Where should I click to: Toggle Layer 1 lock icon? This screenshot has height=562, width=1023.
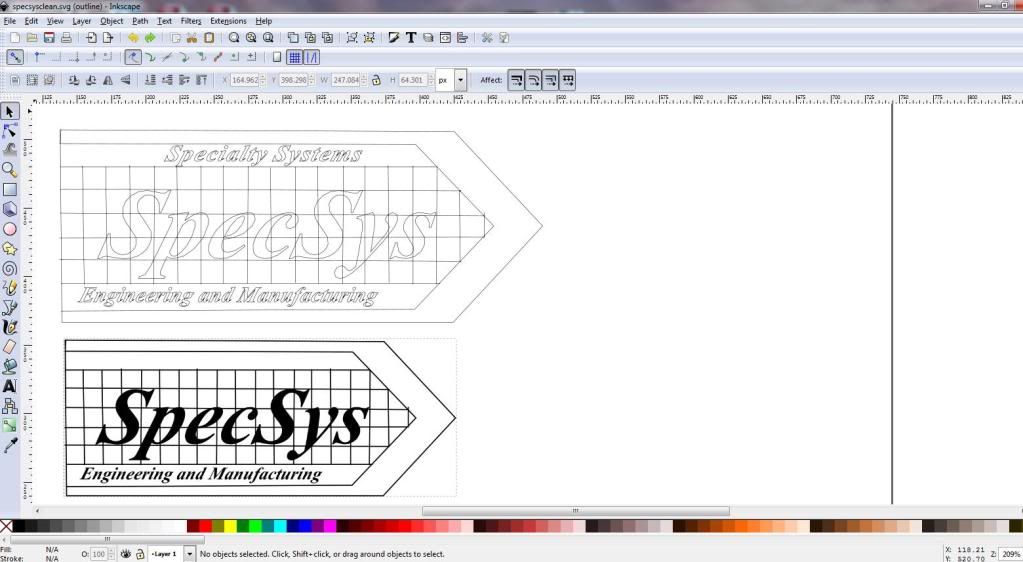(139, 554)
